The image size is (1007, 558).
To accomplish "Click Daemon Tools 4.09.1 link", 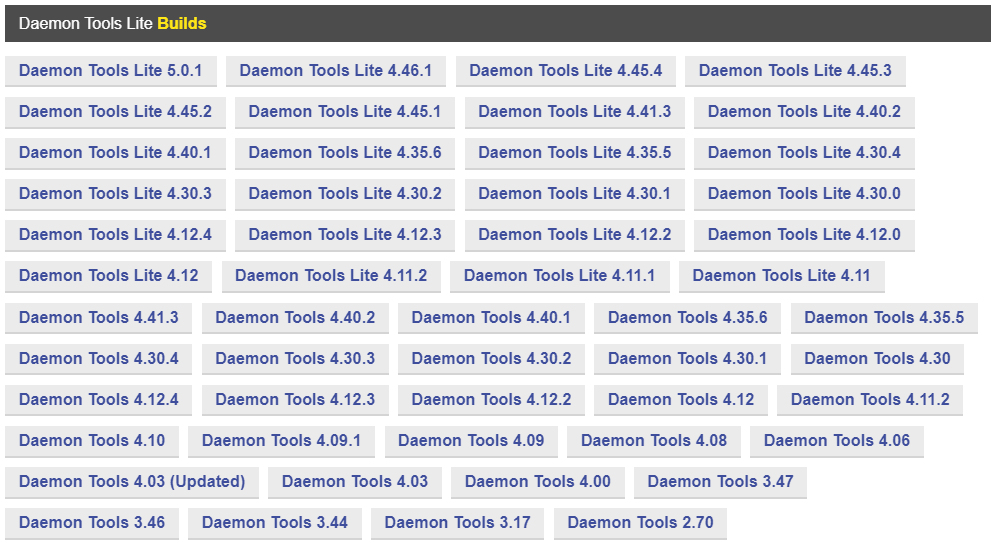I will click(281, 441).
